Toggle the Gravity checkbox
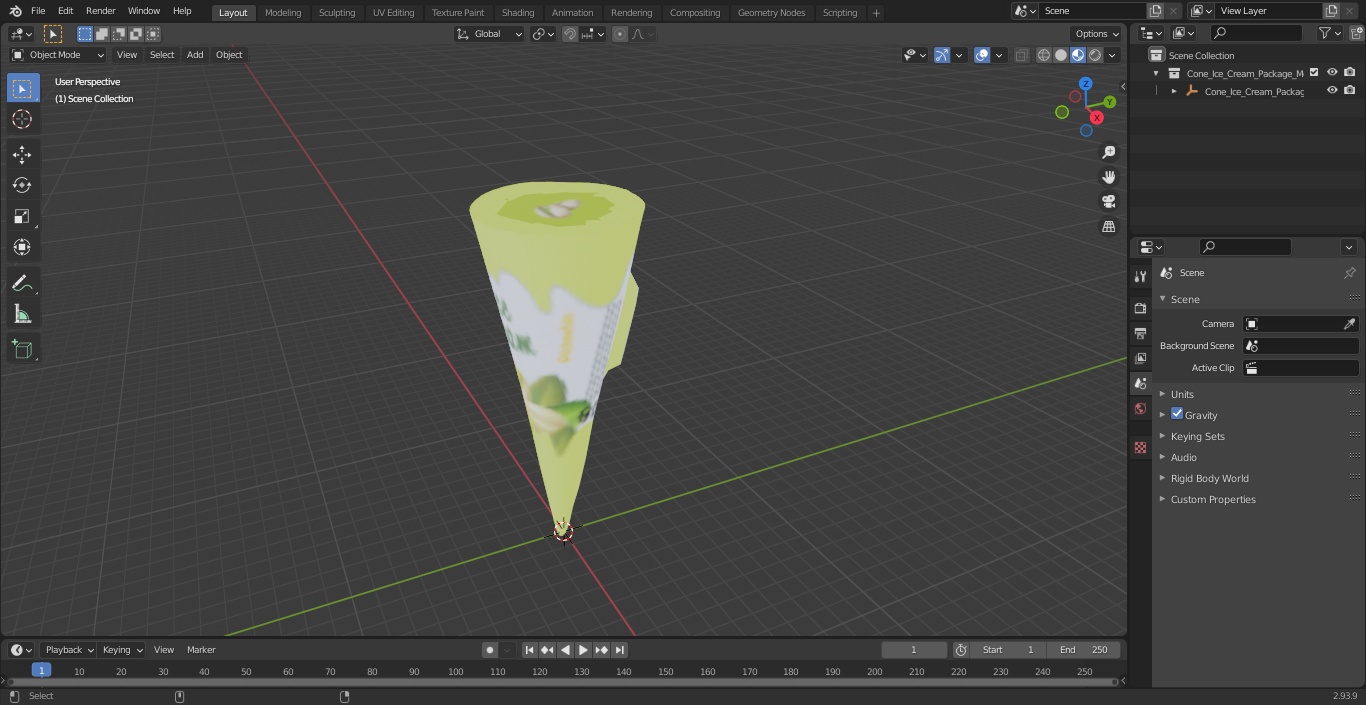The height and width of the screenshot is (705, 1366). [1177, 414]
